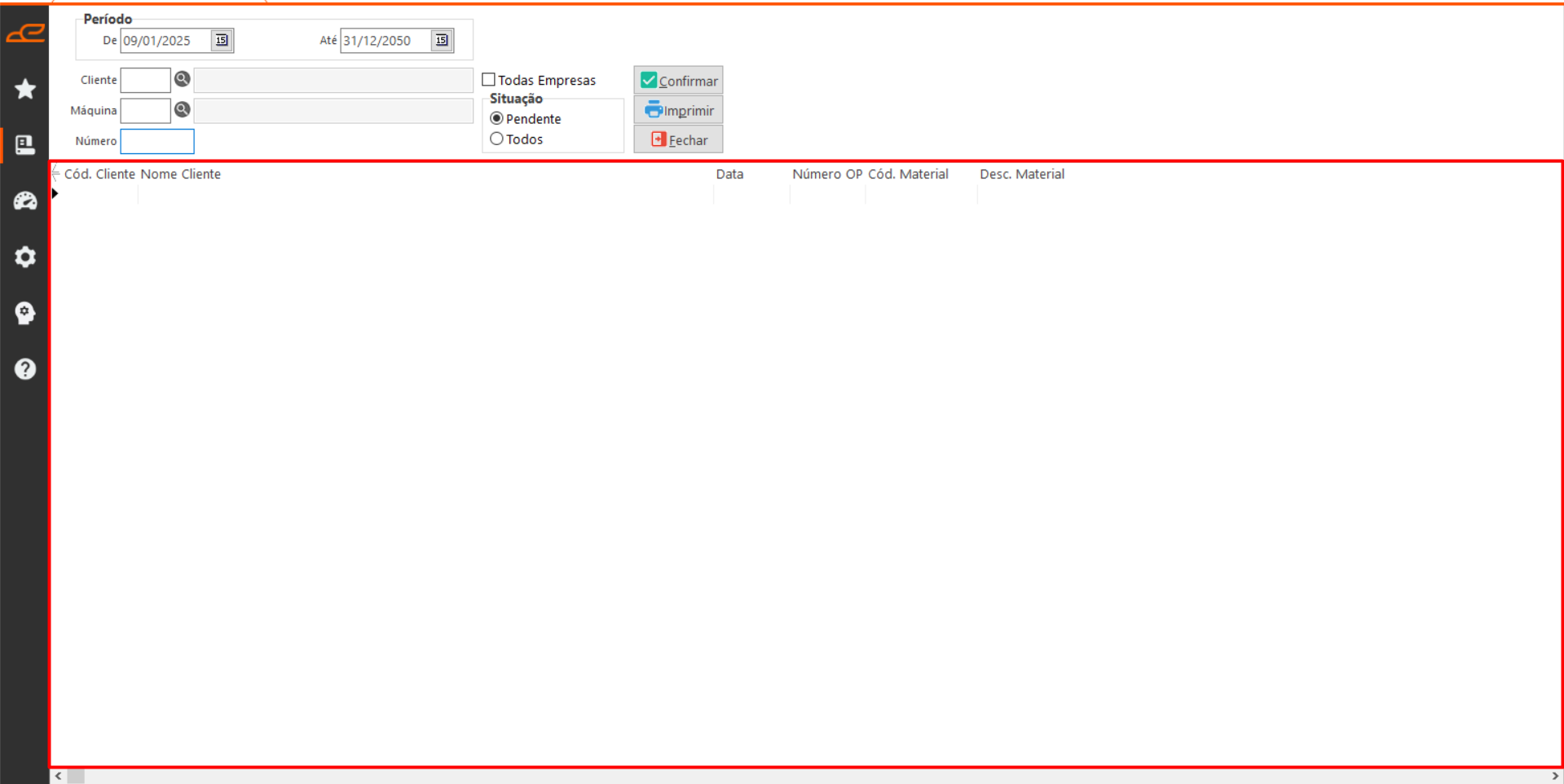Open the help question mark icon
The width and height of the screenshot is (1564, 784).
[x=25, y=369]
